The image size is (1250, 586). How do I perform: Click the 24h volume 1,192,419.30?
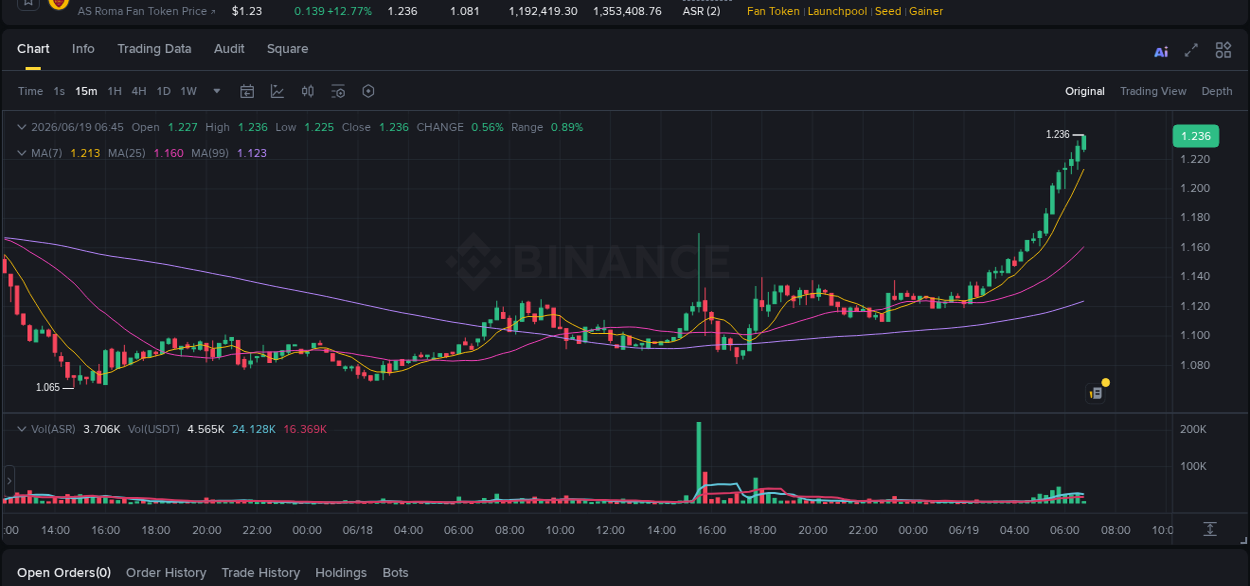543,11
